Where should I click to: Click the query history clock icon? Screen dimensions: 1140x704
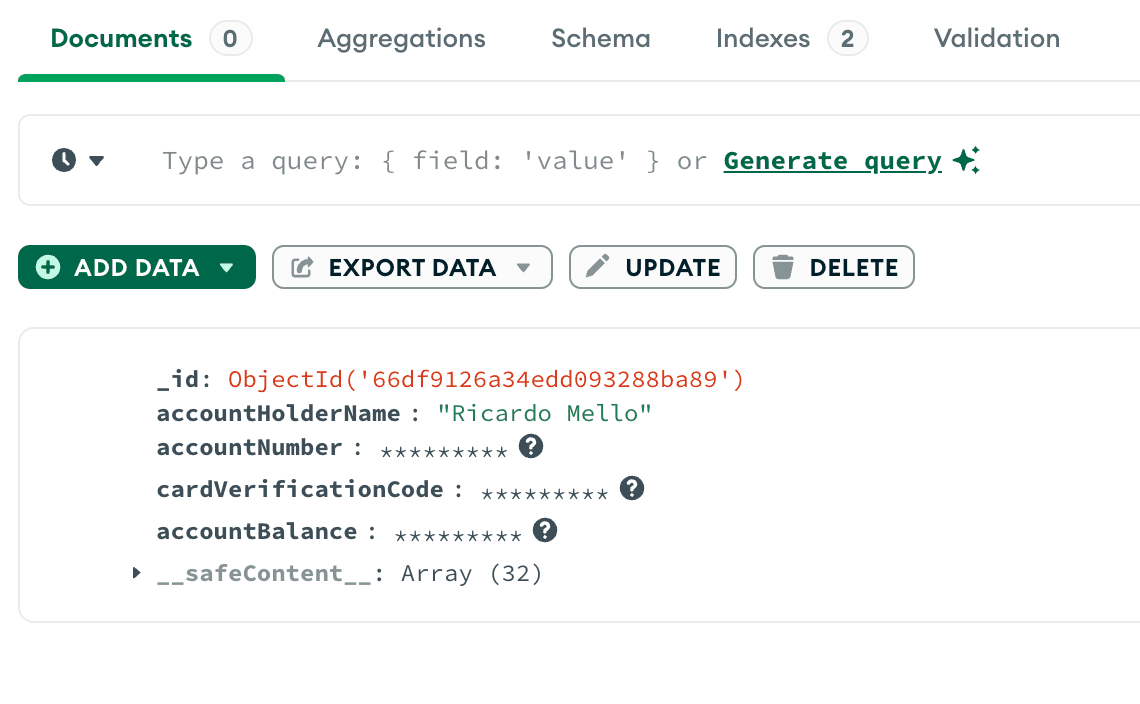(64, 160)
